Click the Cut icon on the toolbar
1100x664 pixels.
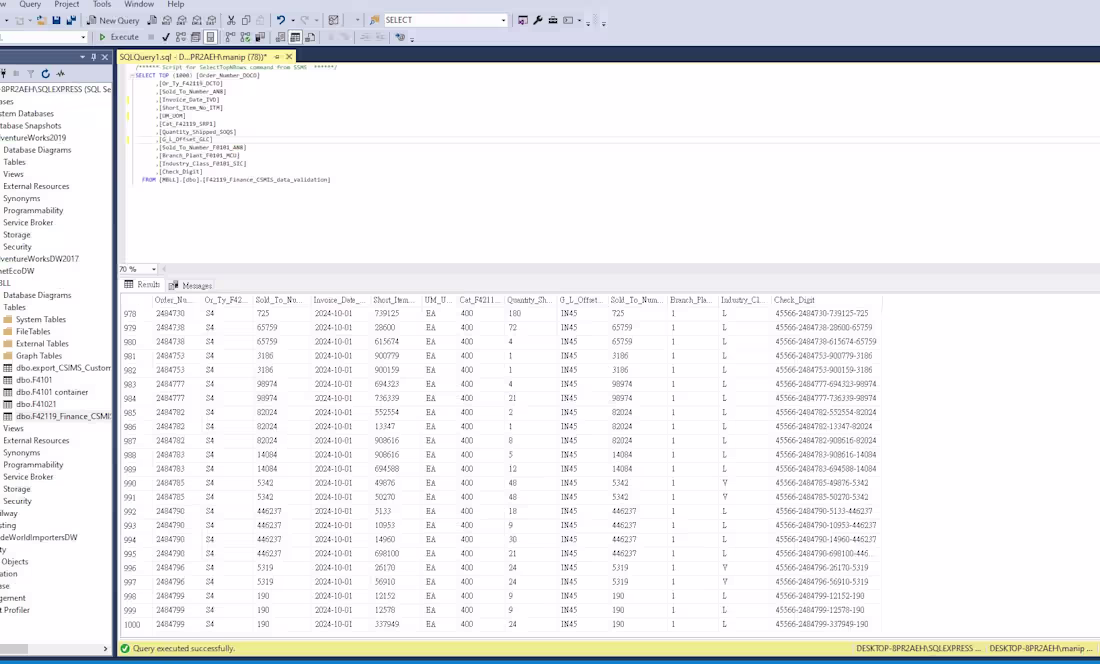(231, 19)
